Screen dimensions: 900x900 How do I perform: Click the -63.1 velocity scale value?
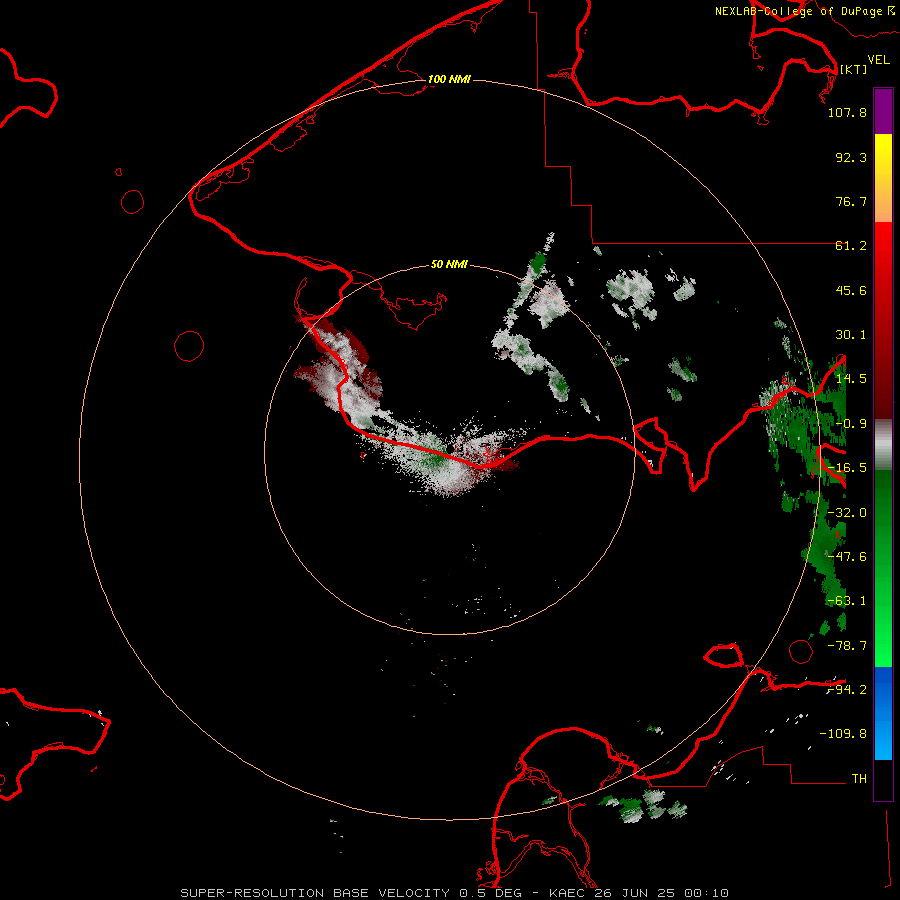(847, 601)
